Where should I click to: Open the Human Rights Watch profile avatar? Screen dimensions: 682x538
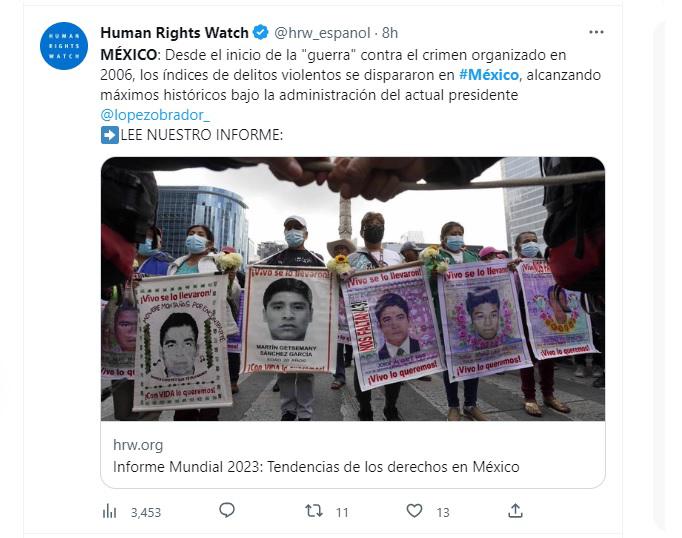click(64, 46)
